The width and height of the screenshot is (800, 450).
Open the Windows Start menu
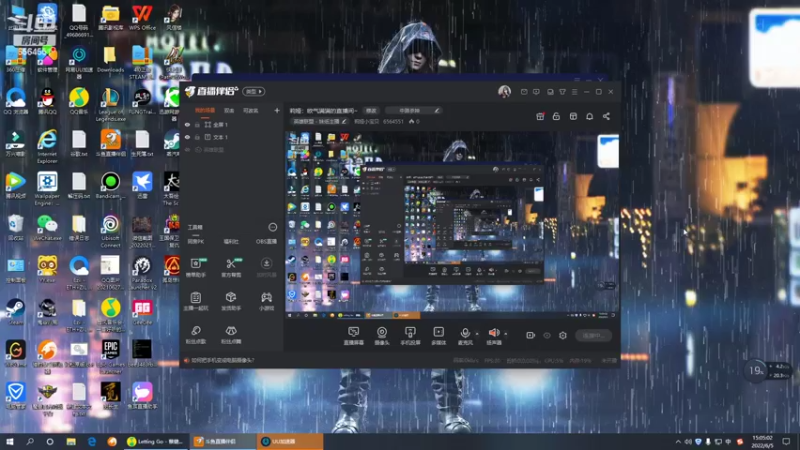coord(10,441)
